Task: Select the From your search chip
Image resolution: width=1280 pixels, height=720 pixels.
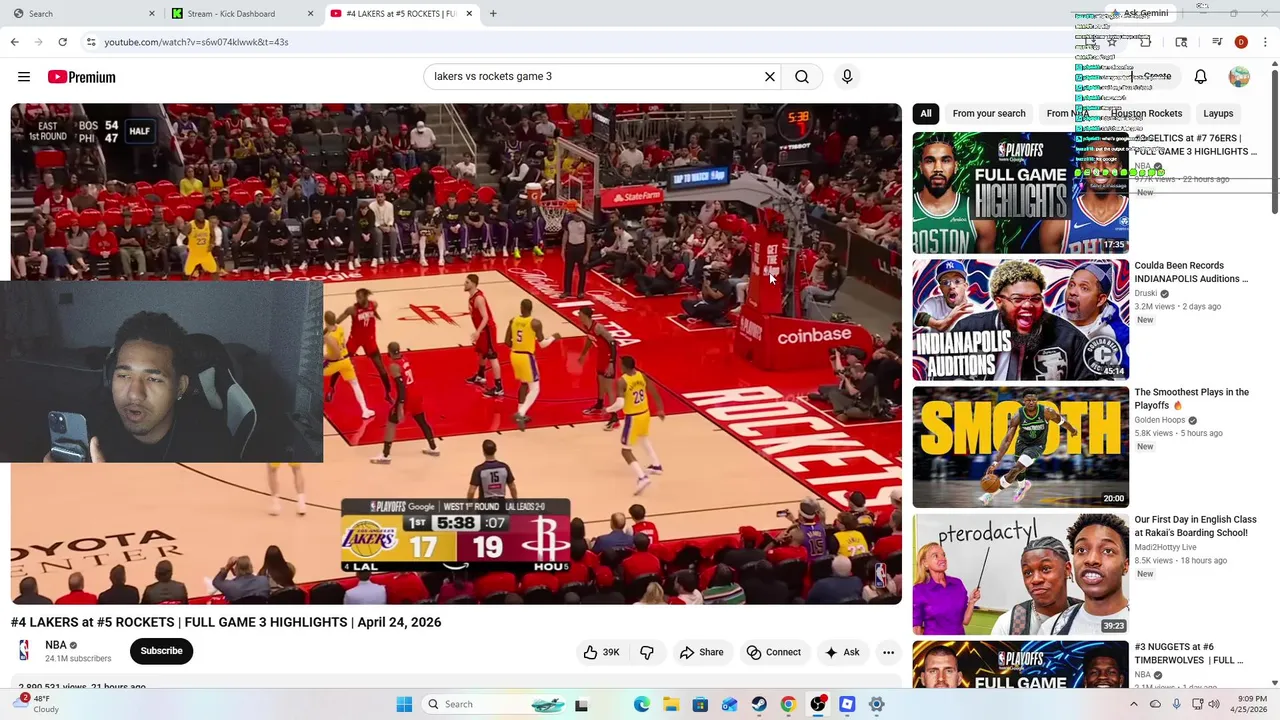Action: [989, 113]
